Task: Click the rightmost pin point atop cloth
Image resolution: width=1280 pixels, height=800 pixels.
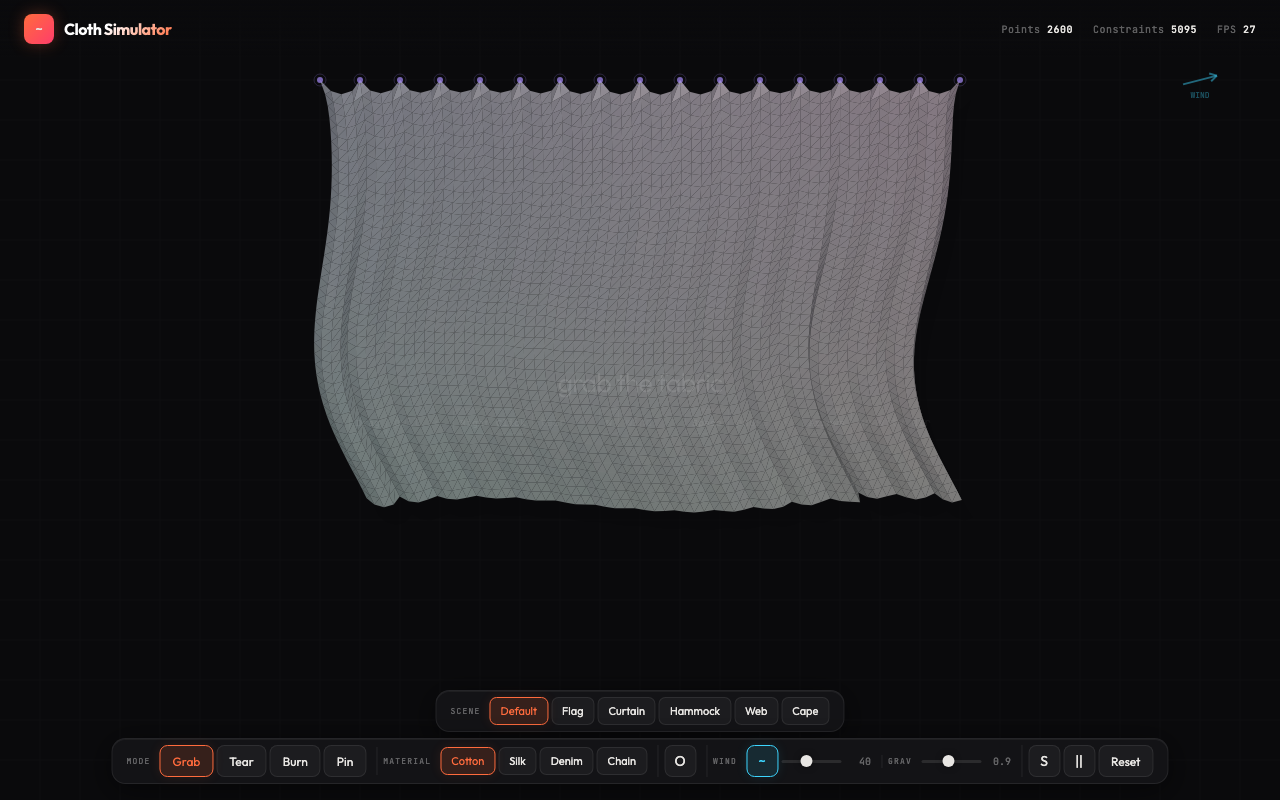Action: point(960,80)
